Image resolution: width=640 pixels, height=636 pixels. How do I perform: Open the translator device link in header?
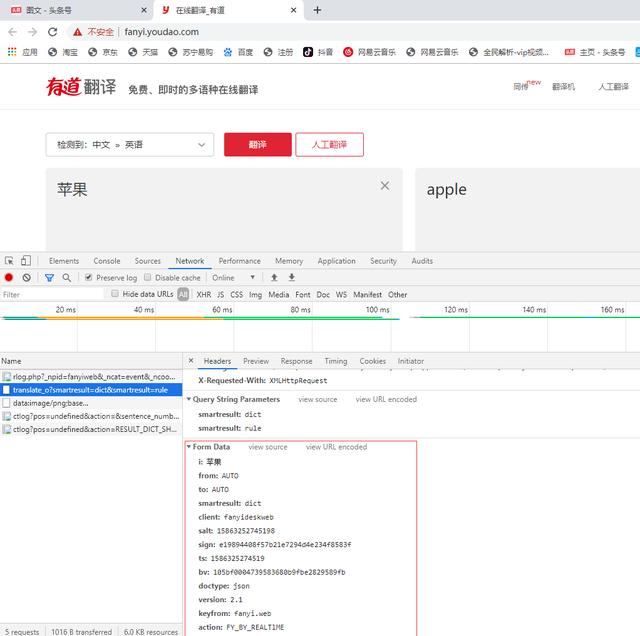(563, 87)
